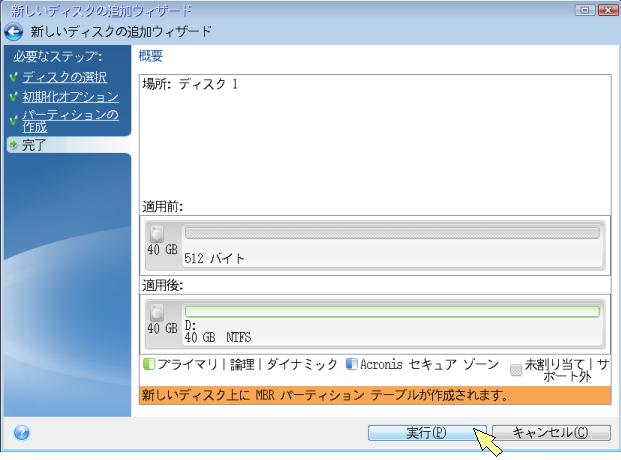Click the 適用前: label
Screen dimensions: 621x460
click(163, 206)
